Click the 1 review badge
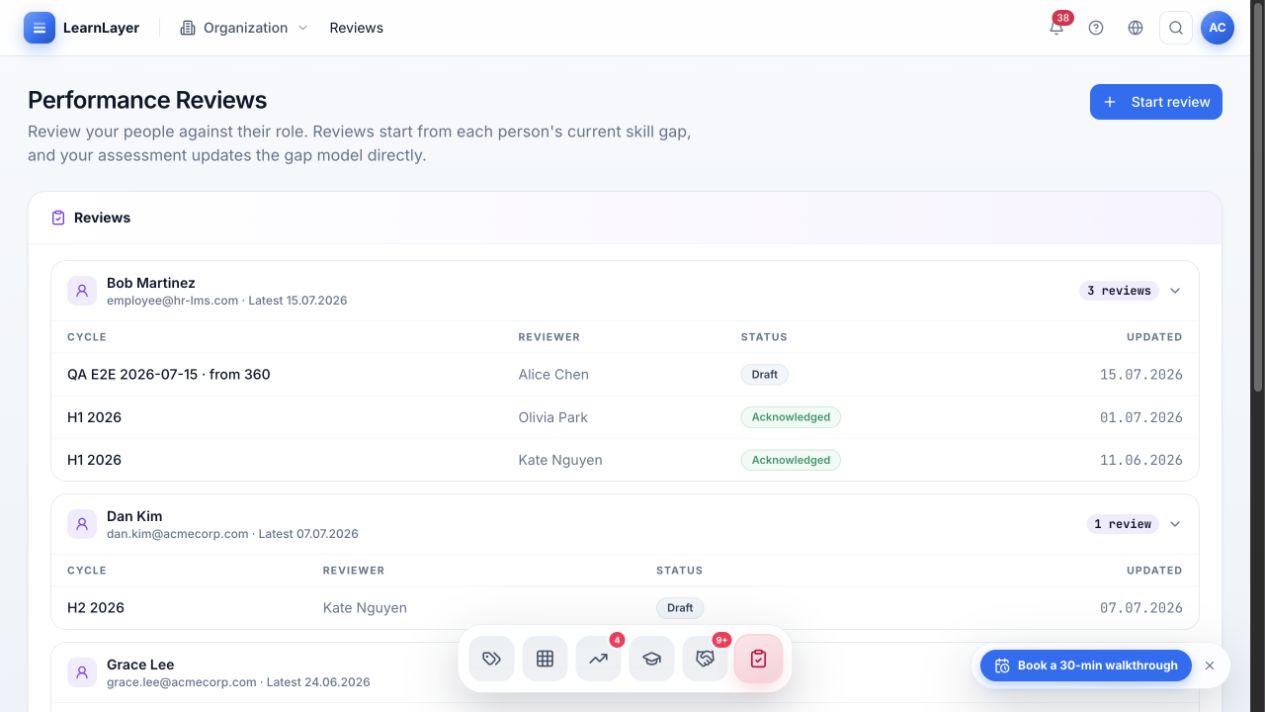 [x=1123, y=524]
